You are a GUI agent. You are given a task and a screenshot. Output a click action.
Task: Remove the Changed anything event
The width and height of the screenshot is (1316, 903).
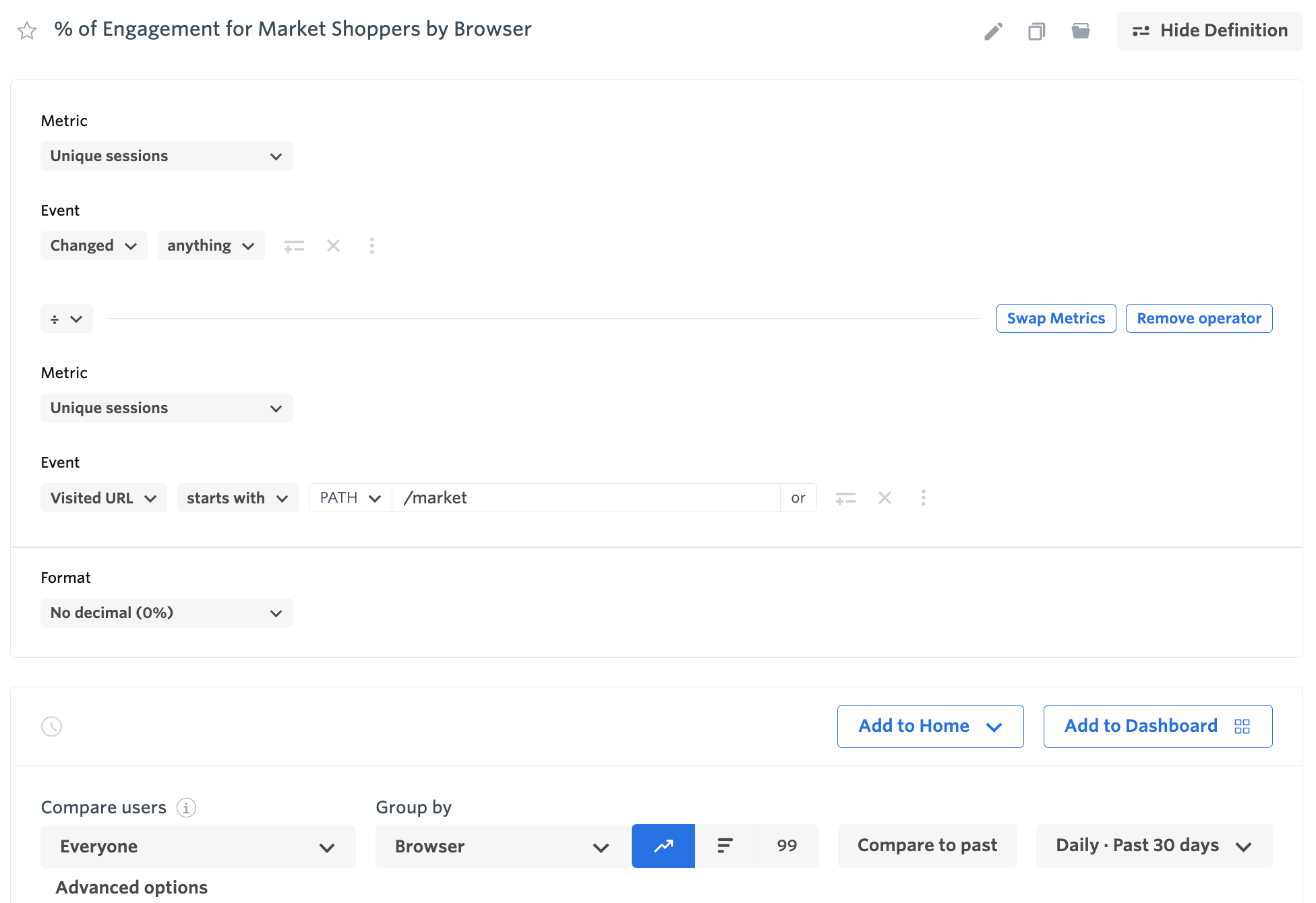[x=333, y=246]
